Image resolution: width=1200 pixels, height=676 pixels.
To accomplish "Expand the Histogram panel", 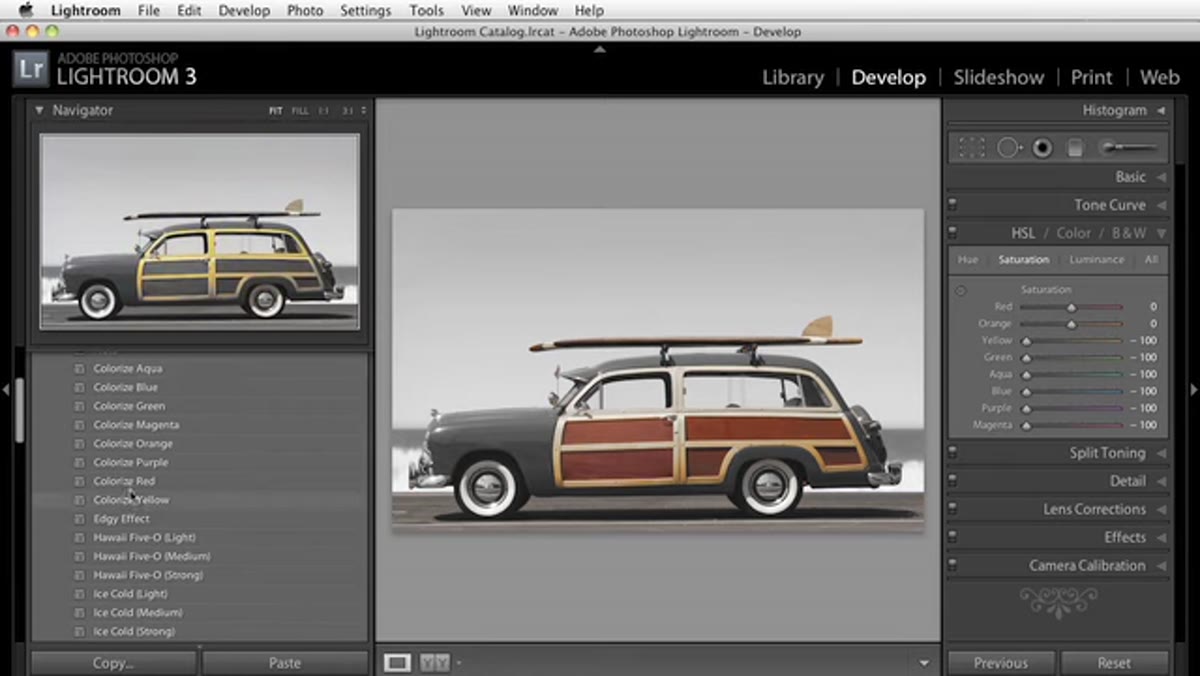I will (1161, 111).
